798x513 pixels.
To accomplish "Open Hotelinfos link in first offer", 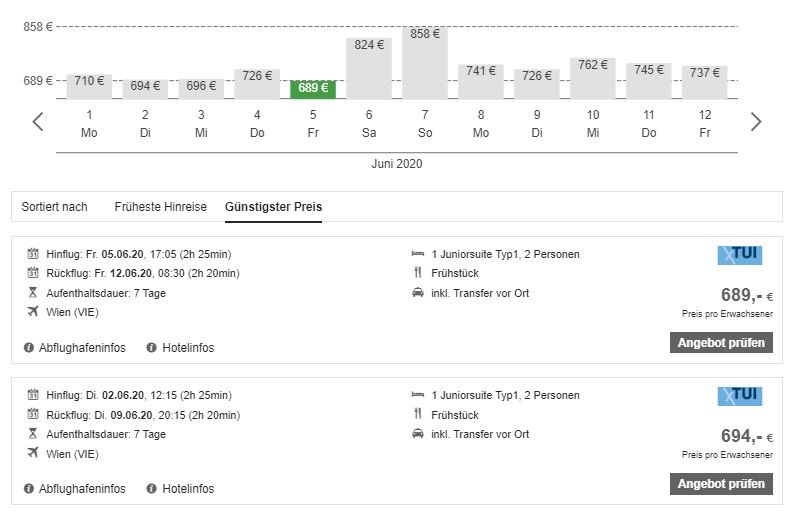I will click(x=188, y=348).
